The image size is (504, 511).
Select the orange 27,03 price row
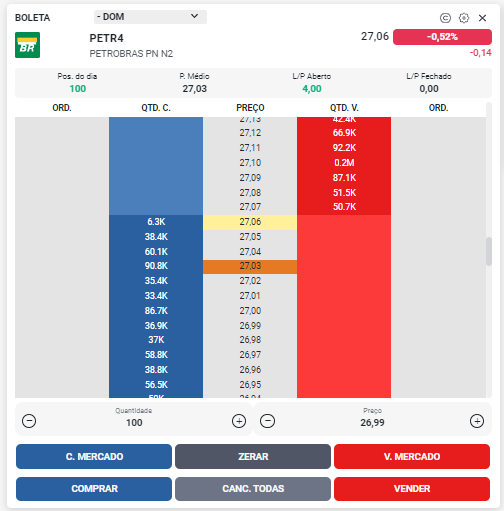coord(250,267)
